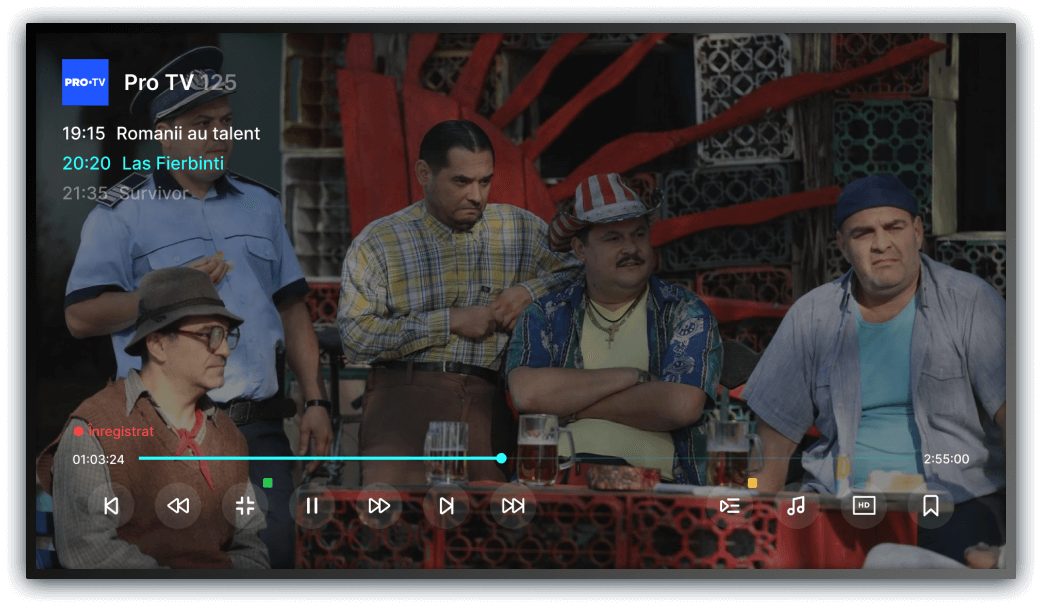
Task: Click the playback progress slider handle
Action: (x=502, y=458)
